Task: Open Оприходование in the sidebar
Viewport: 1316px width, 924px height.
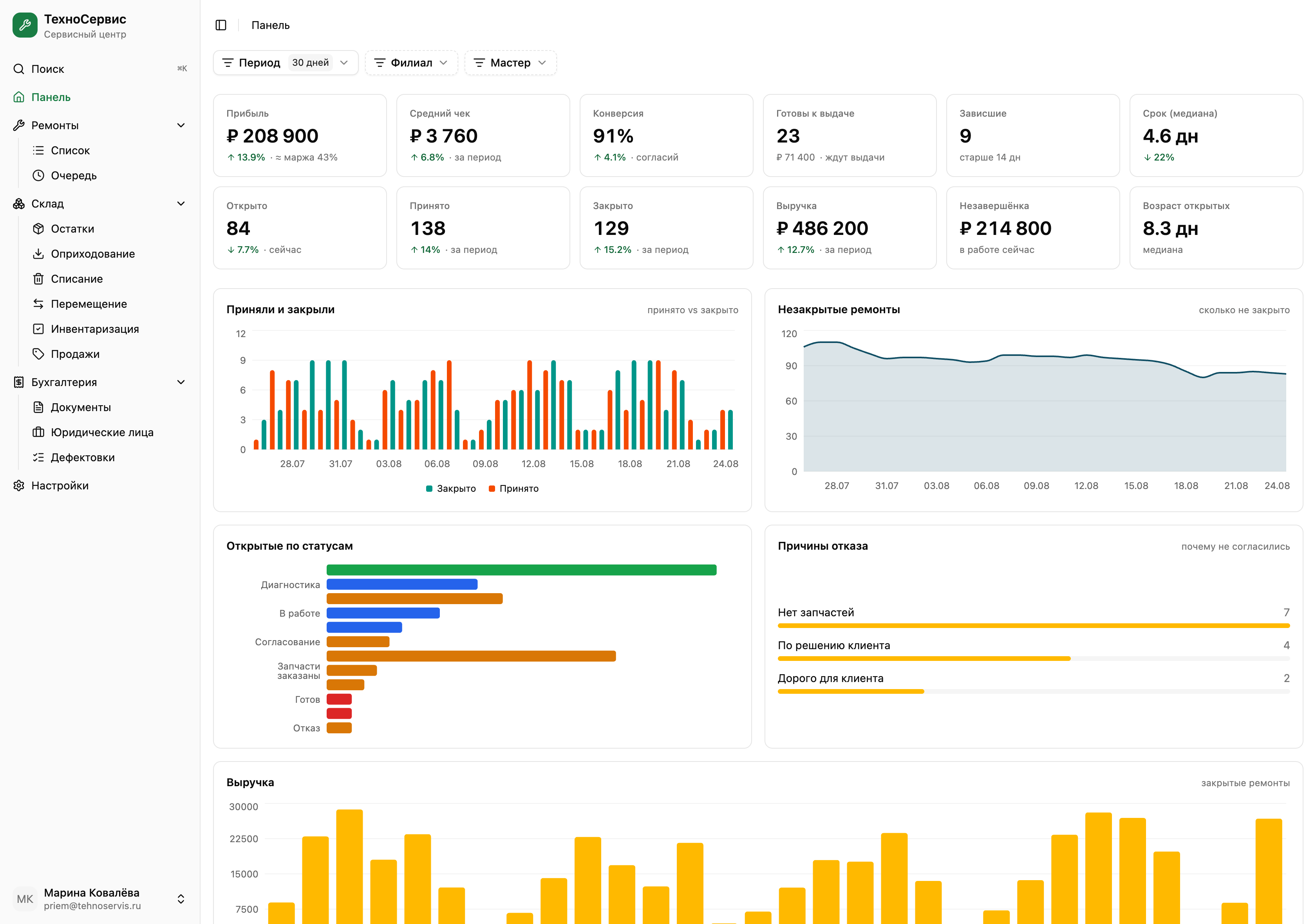Action: (x=109, y=254)
